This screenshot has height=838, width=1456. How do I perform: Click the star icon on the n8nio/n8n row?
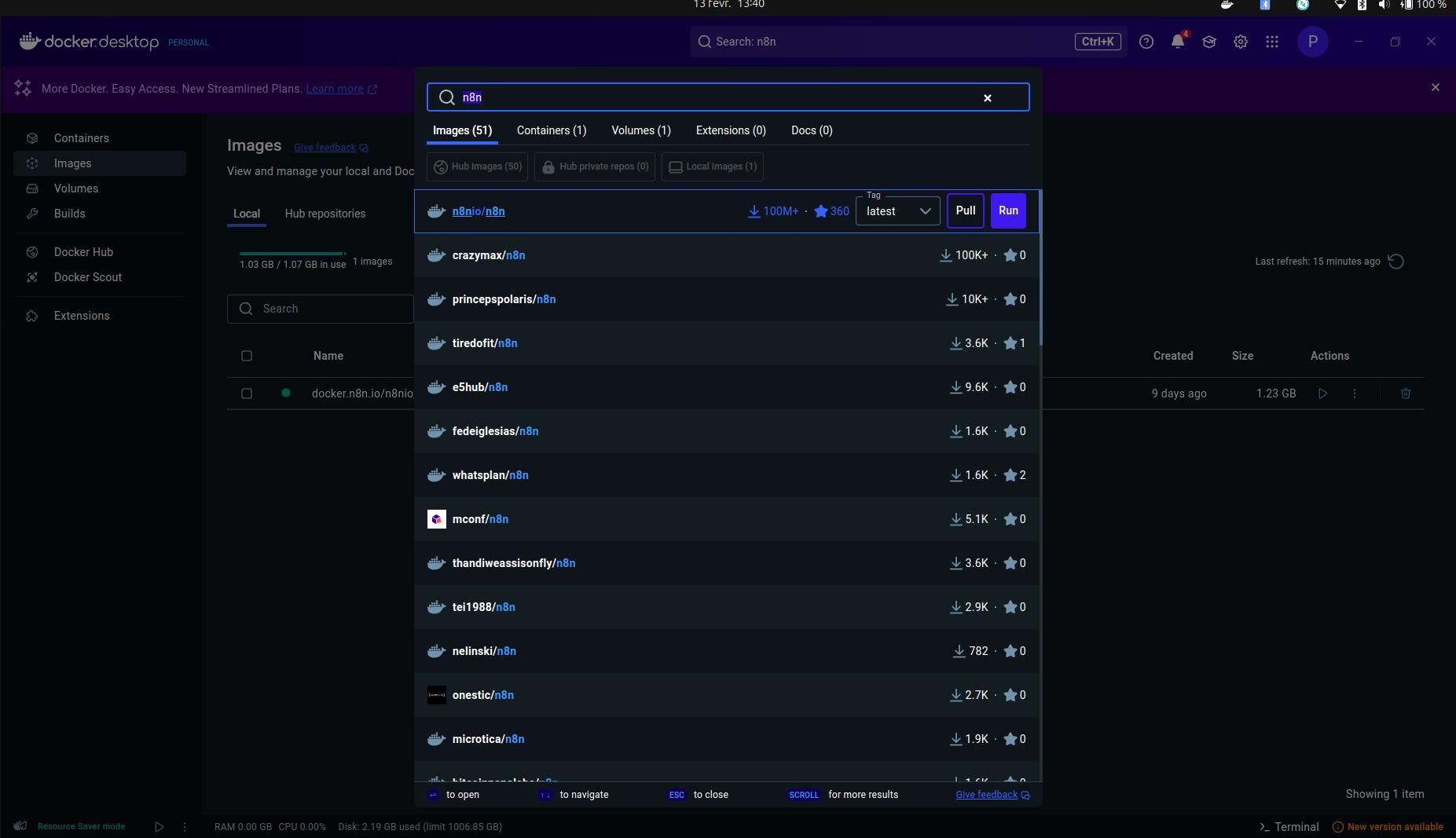tap(821, 211)
